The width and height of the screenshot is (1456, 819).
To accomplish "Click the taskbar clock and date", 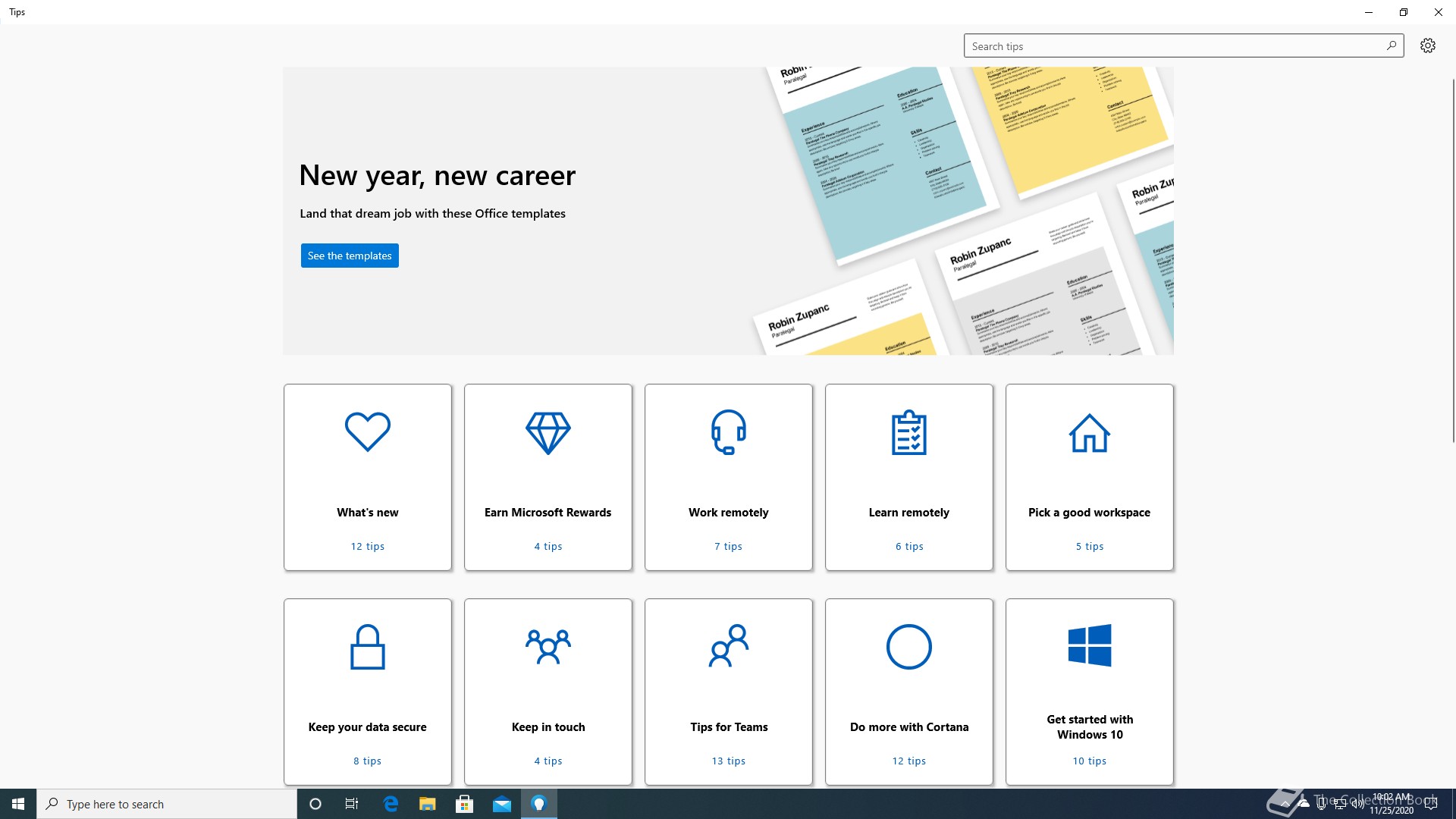I will point(1392,804).
